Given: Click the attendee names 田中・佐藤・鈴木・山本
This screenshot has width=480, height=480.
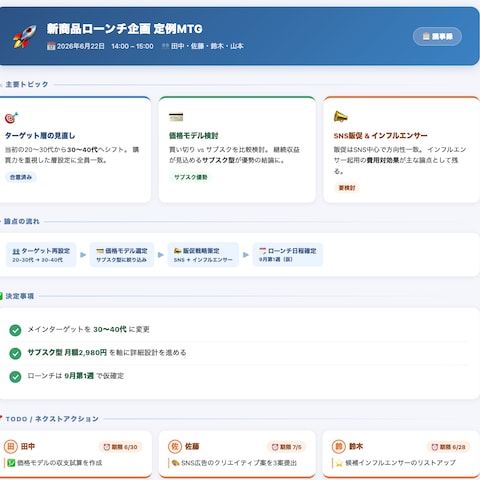Looking at the screenshot, I should [207, 46].
